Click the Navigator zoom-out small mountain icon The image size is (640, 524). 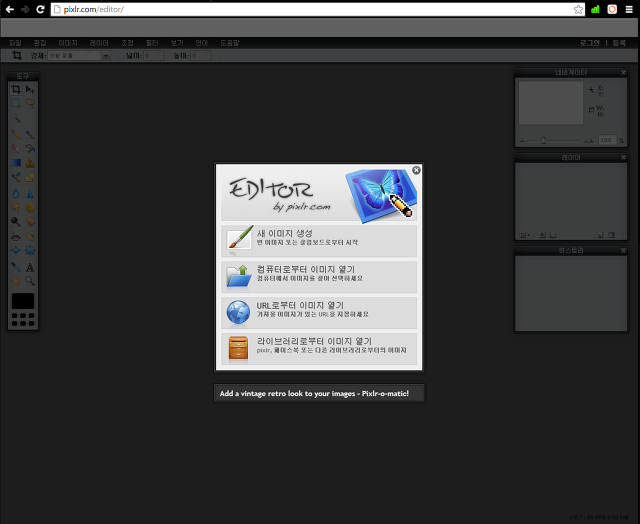pos(522,141)
